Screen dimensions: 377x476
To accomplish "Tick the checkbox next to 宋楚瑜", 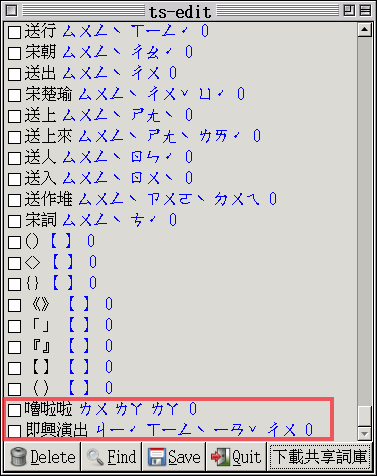I will (x=14, y=95).
